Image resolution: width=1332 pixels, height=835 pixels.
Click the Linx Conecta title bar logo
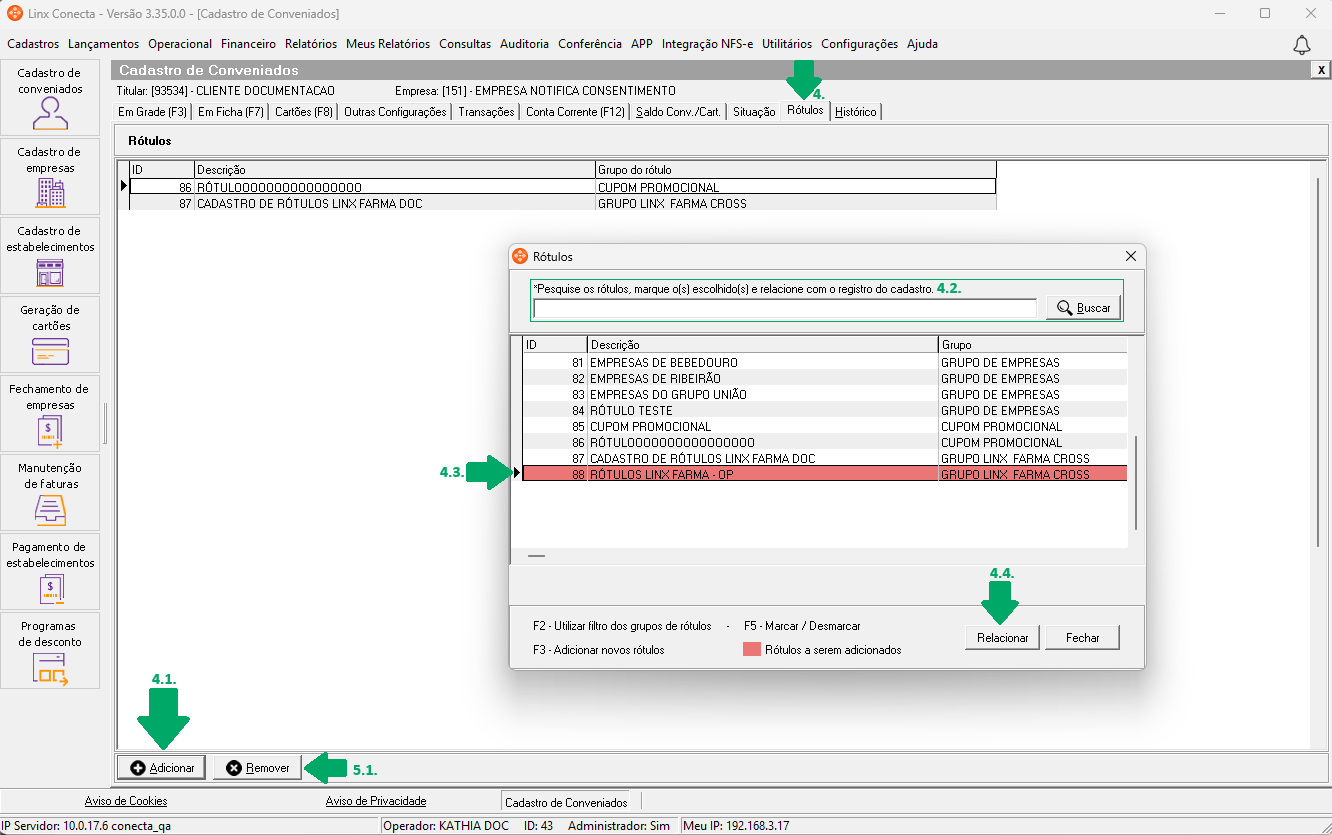coord(15,14)
